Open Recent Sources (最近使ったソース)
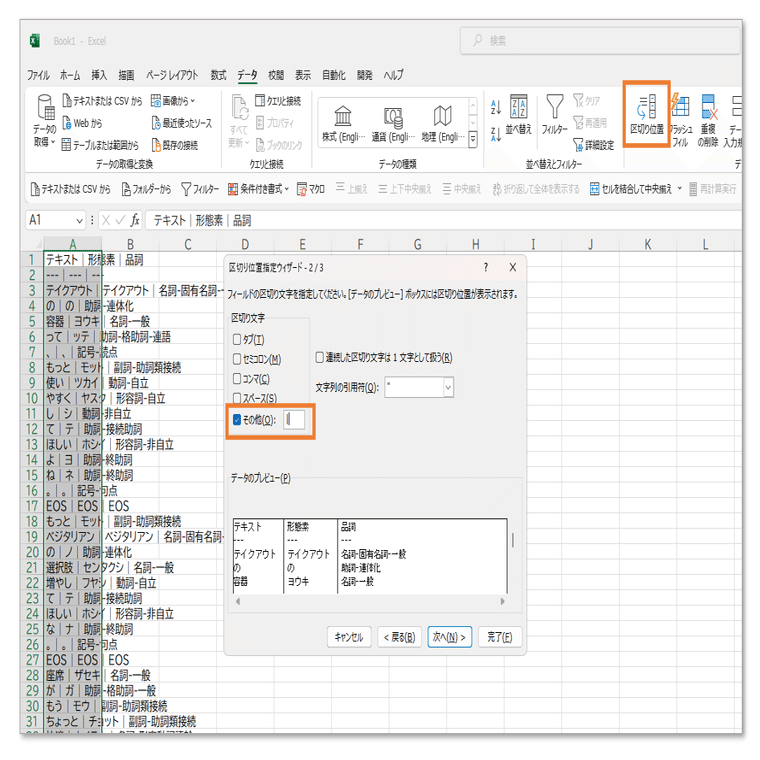 pos(182,123)
